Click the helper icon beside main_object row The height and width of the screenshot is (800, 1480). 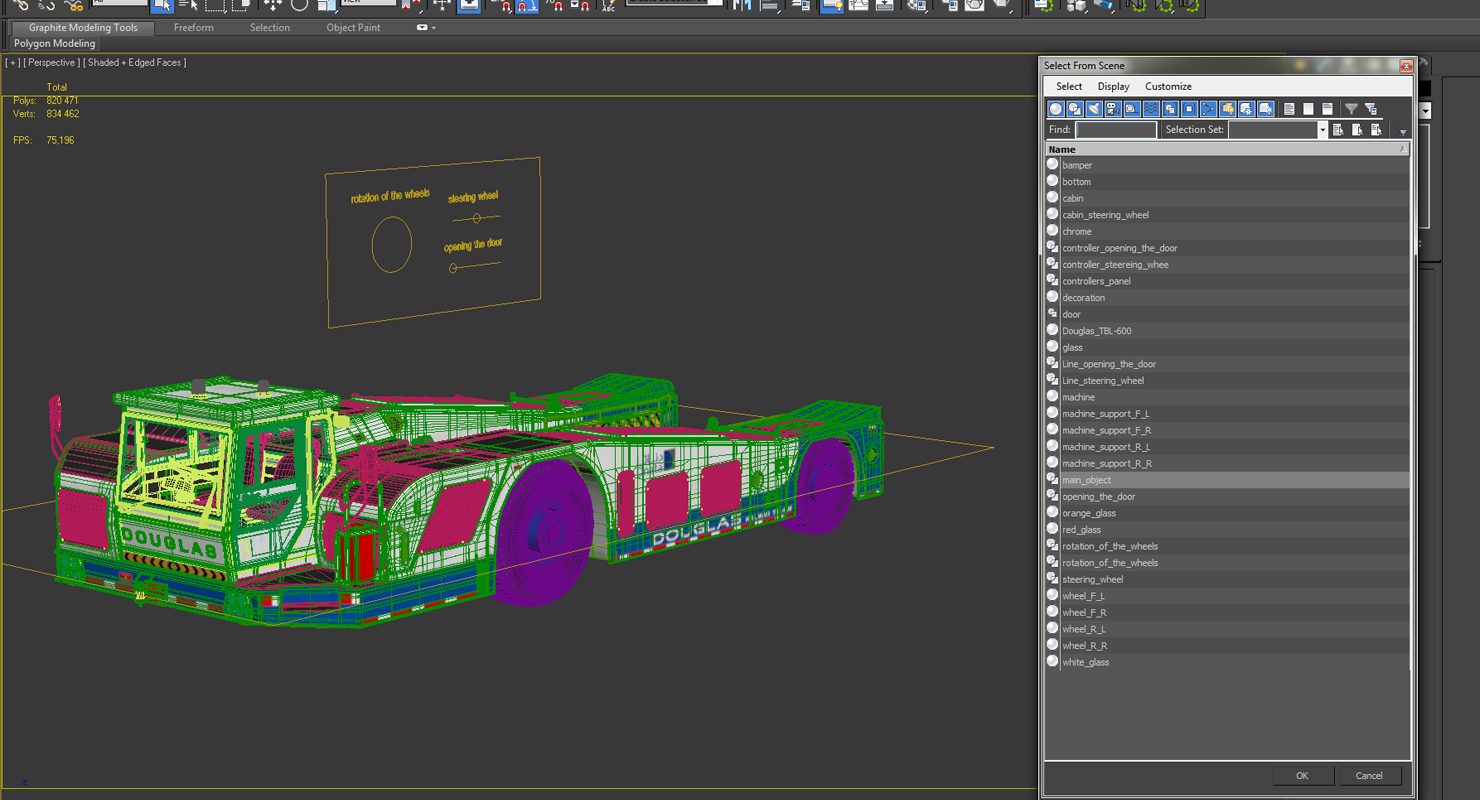click(1052, 480)
